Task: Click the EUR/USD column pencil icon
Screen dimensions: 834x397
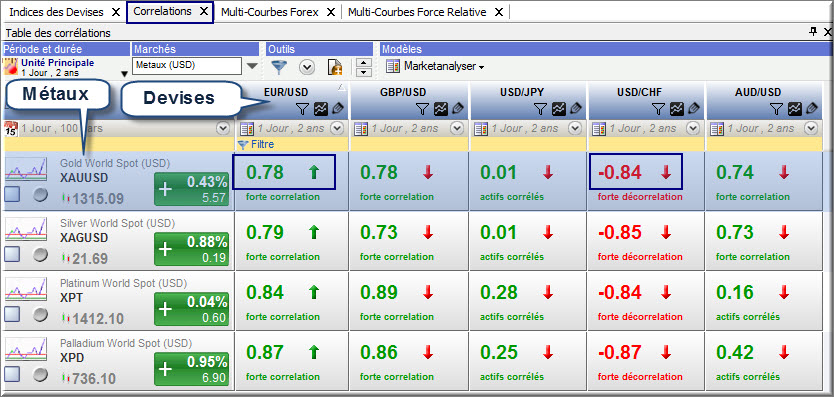Action: (338, 109)
